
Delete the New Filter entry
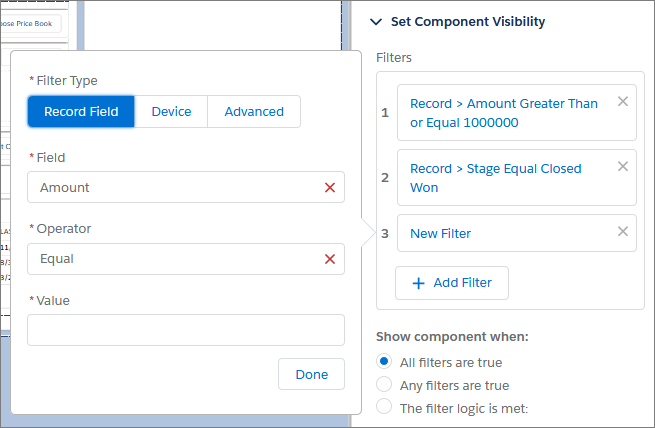623,231
